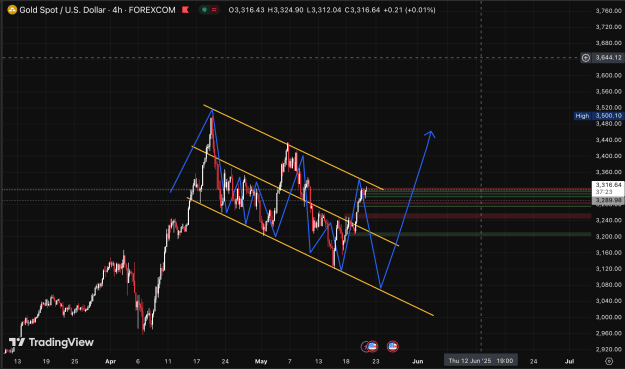Screen dimensions: 625x369
Task: Click the red flag icon beside FOREXCOM
Action: [185, 10]
